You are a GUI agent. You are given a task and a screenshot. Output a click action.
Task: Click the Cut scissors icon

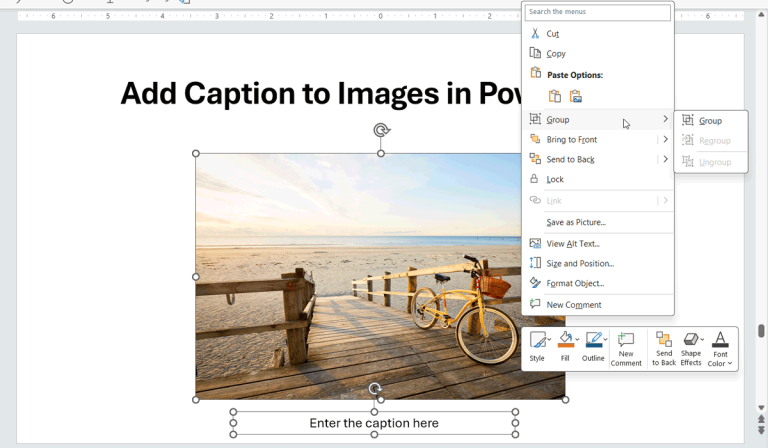click(535, 33)
